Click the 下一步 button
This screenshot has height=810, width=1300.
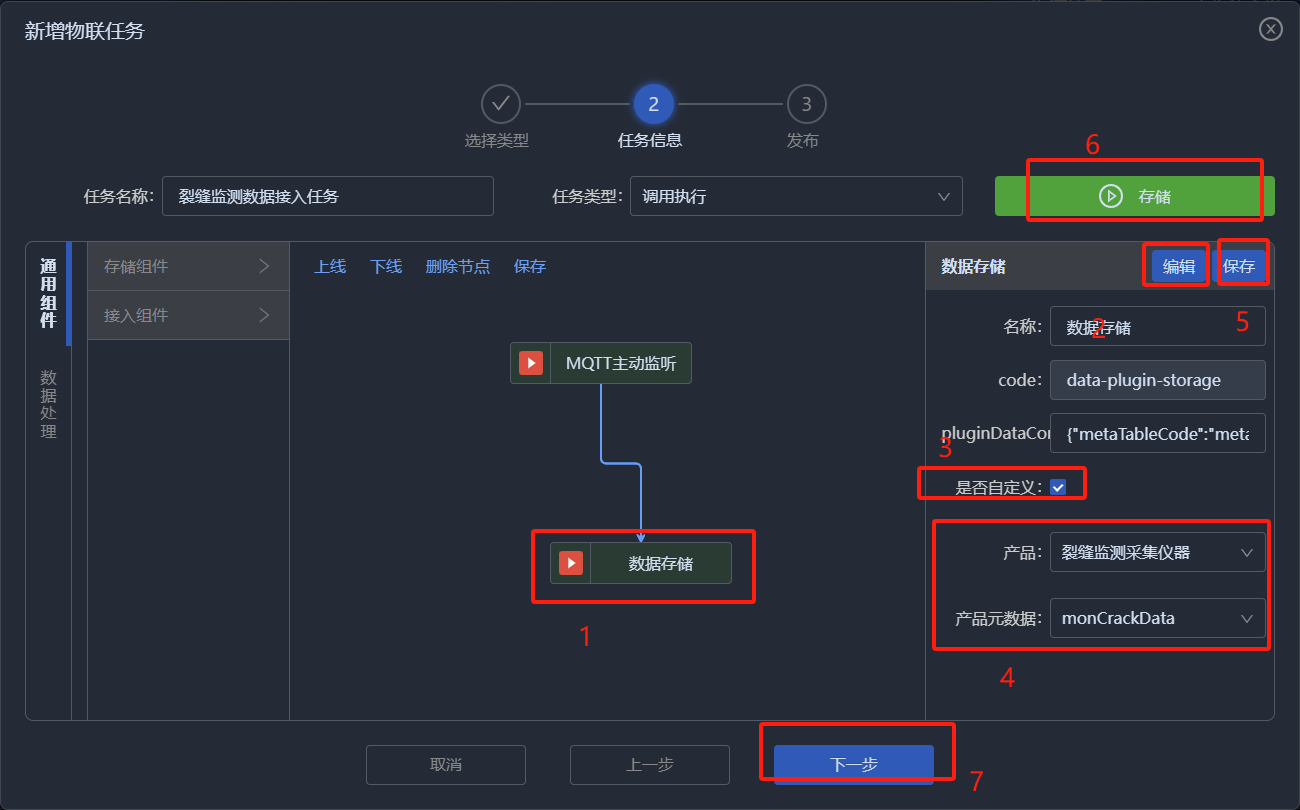point(854,764)
